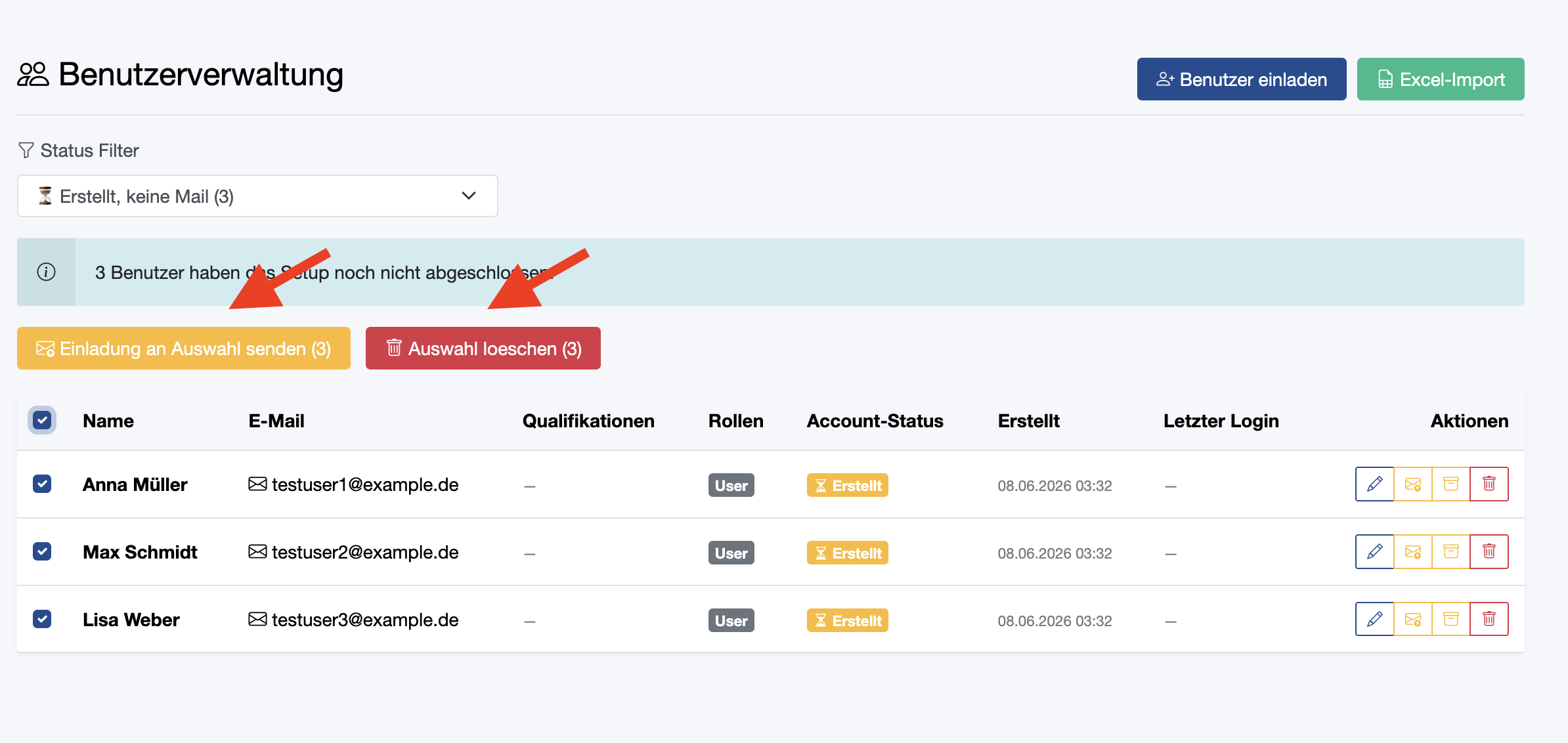Edit user Lisa Weber with pencil icon
Screen dimensions: 1568x743
point(1374,620)
